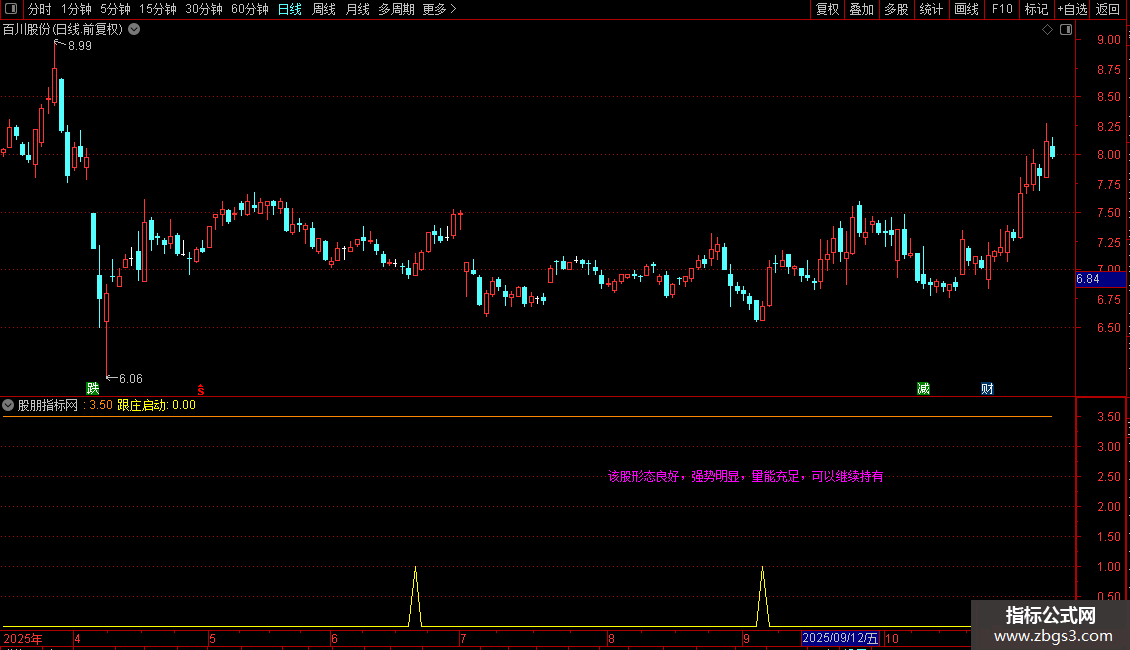Open F10 company information
The image size is (1130, 650).
[1002, 9]
